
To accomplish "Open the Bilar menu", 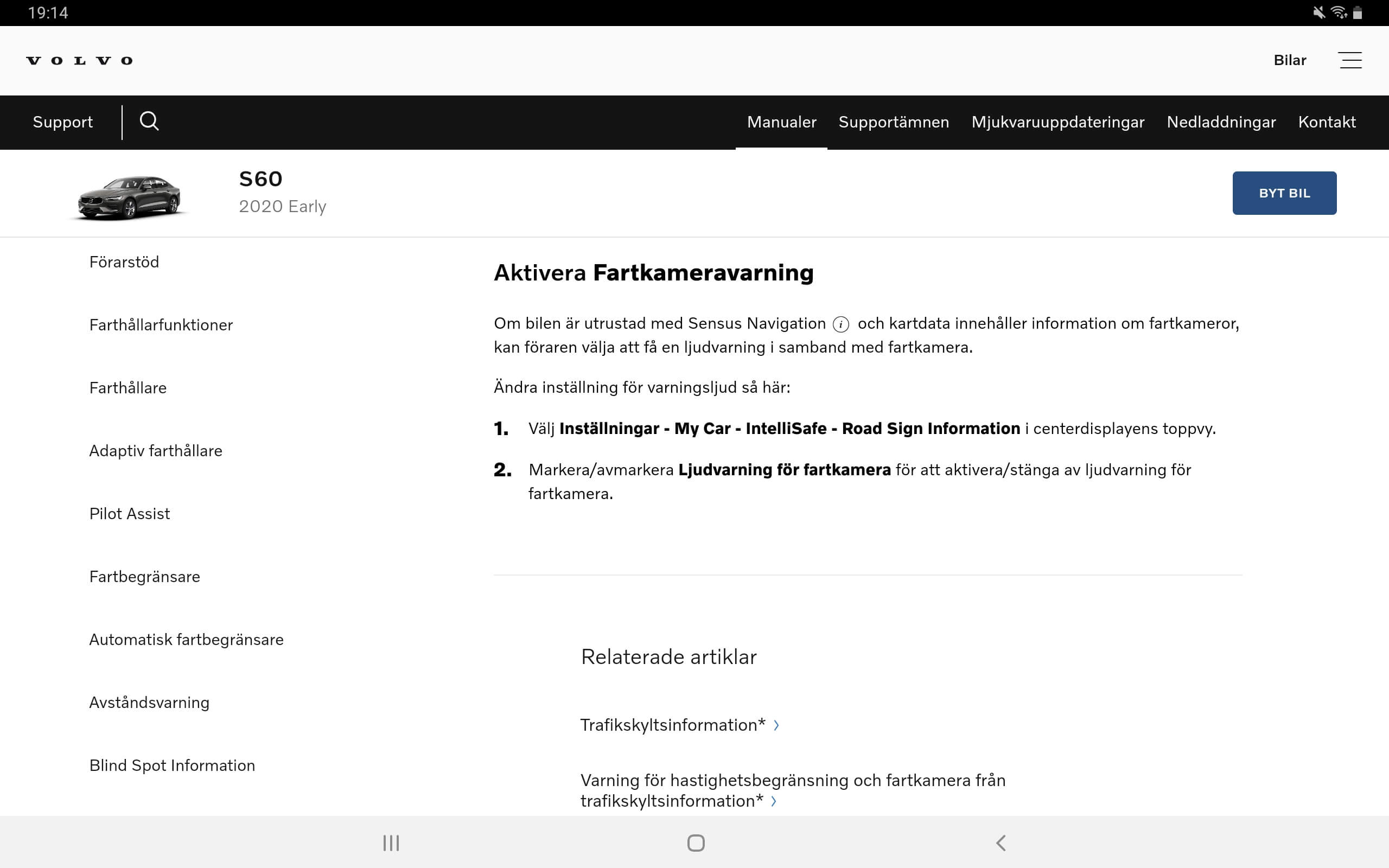I will pyautogui.click(x=1290, y=60).
